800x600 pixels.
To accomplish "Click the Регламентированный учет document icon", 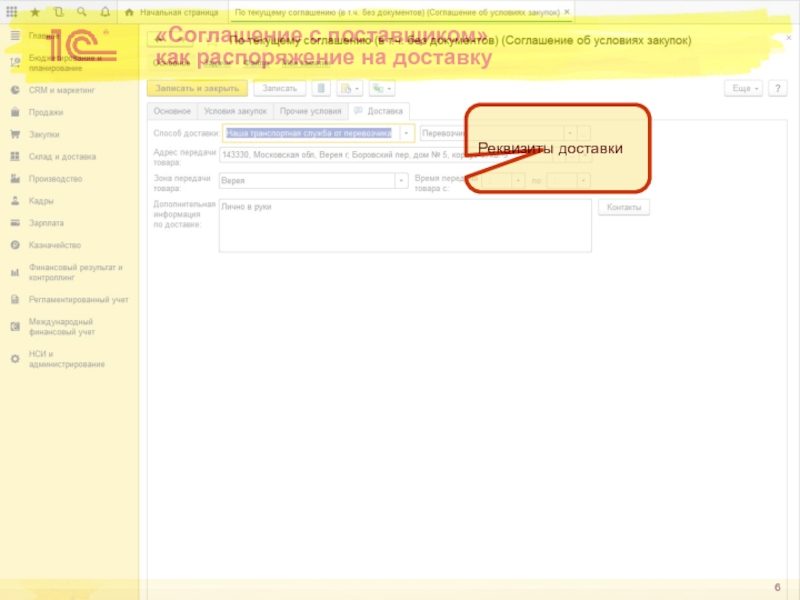I will tap(15, 299).
